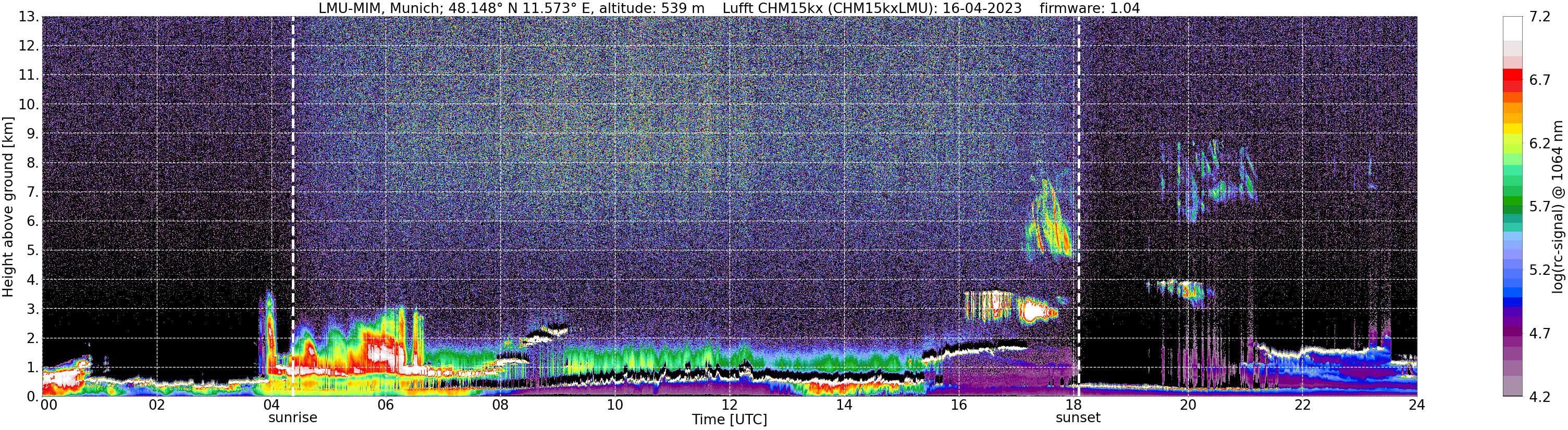The height and width of the screenshot is (430, 1568).
Task: Click the '10' tick on time axis
Action: pos(615,405)
